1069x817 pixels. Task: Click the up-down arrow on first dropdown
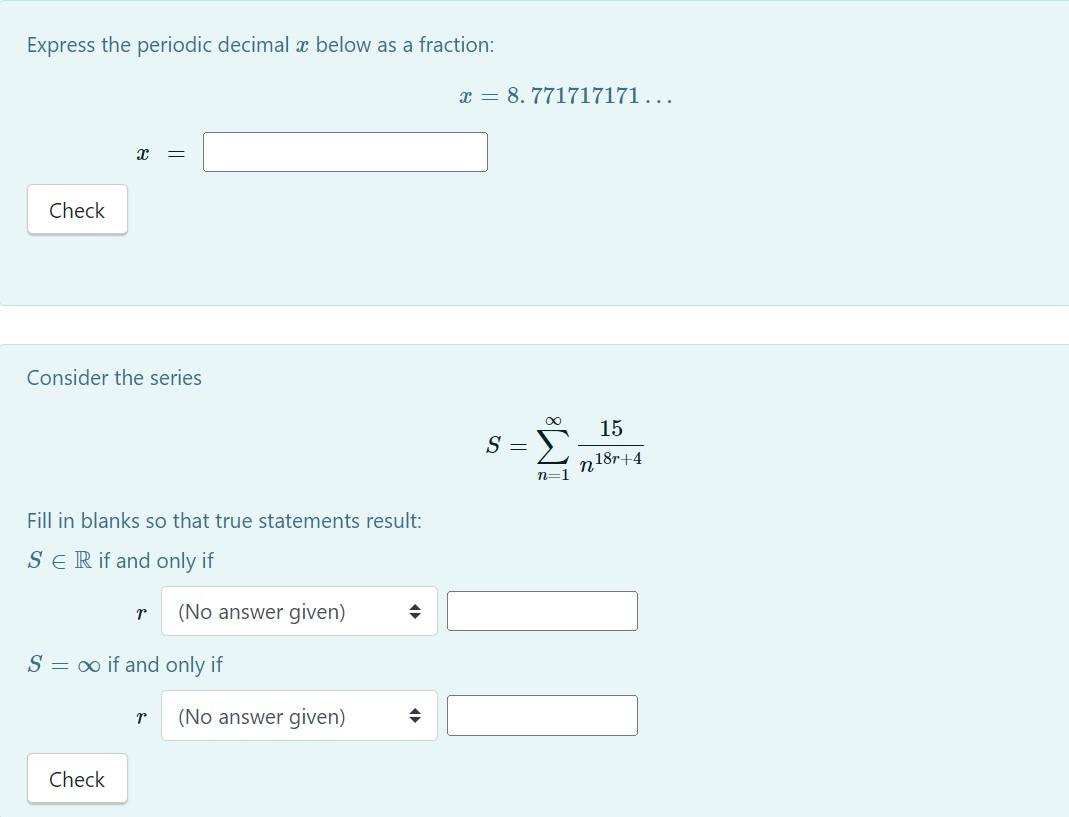click(415, 611)
